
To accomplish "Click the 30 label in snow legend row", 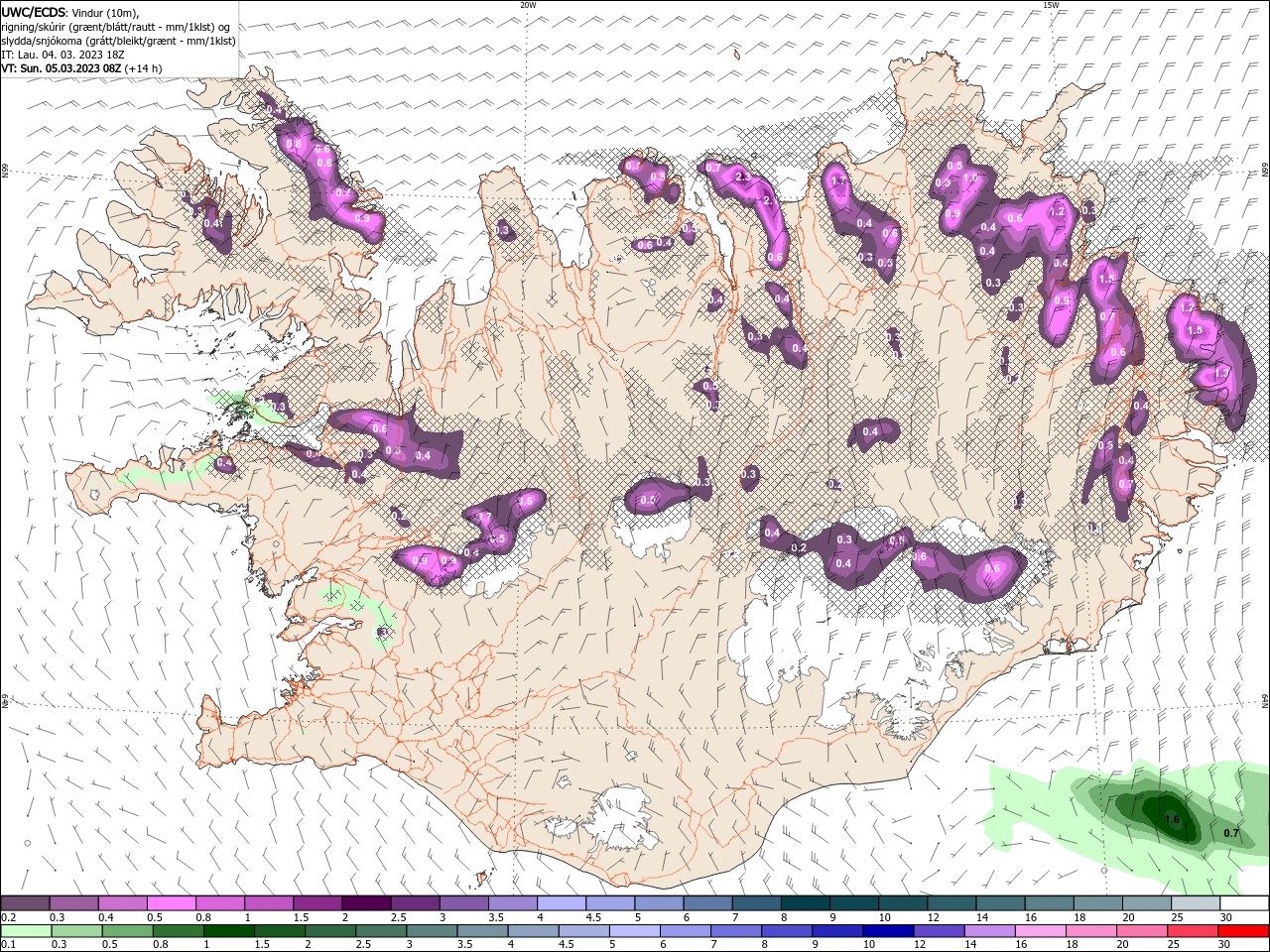I will click(1228, 917).
